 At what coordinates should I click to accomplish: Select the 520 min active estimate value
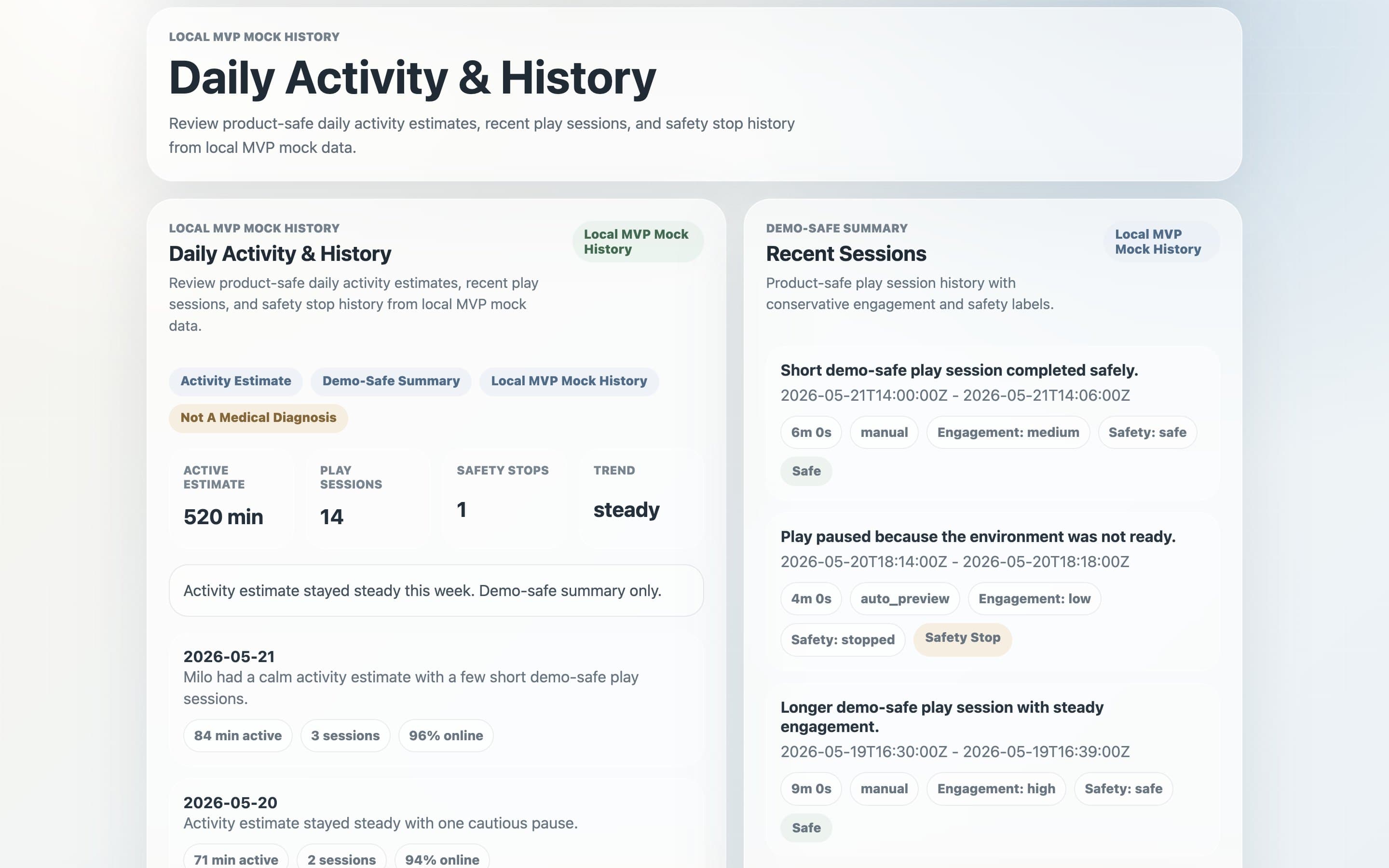click(x=223, y=516)
